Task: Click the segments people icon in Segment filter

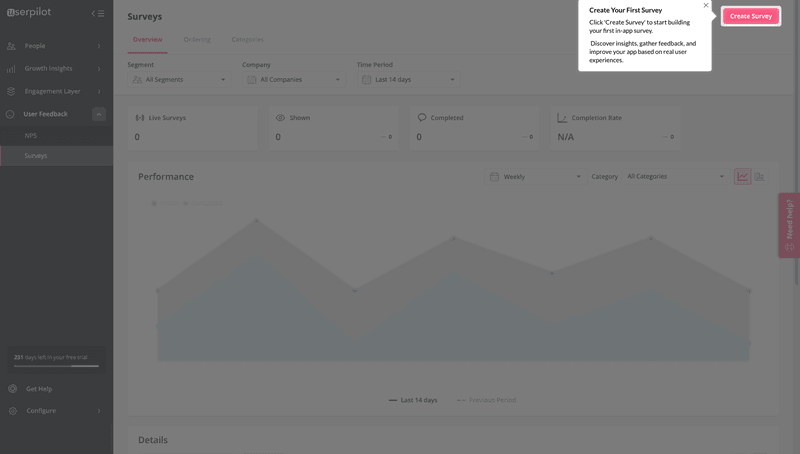Action: coord(137,80)
